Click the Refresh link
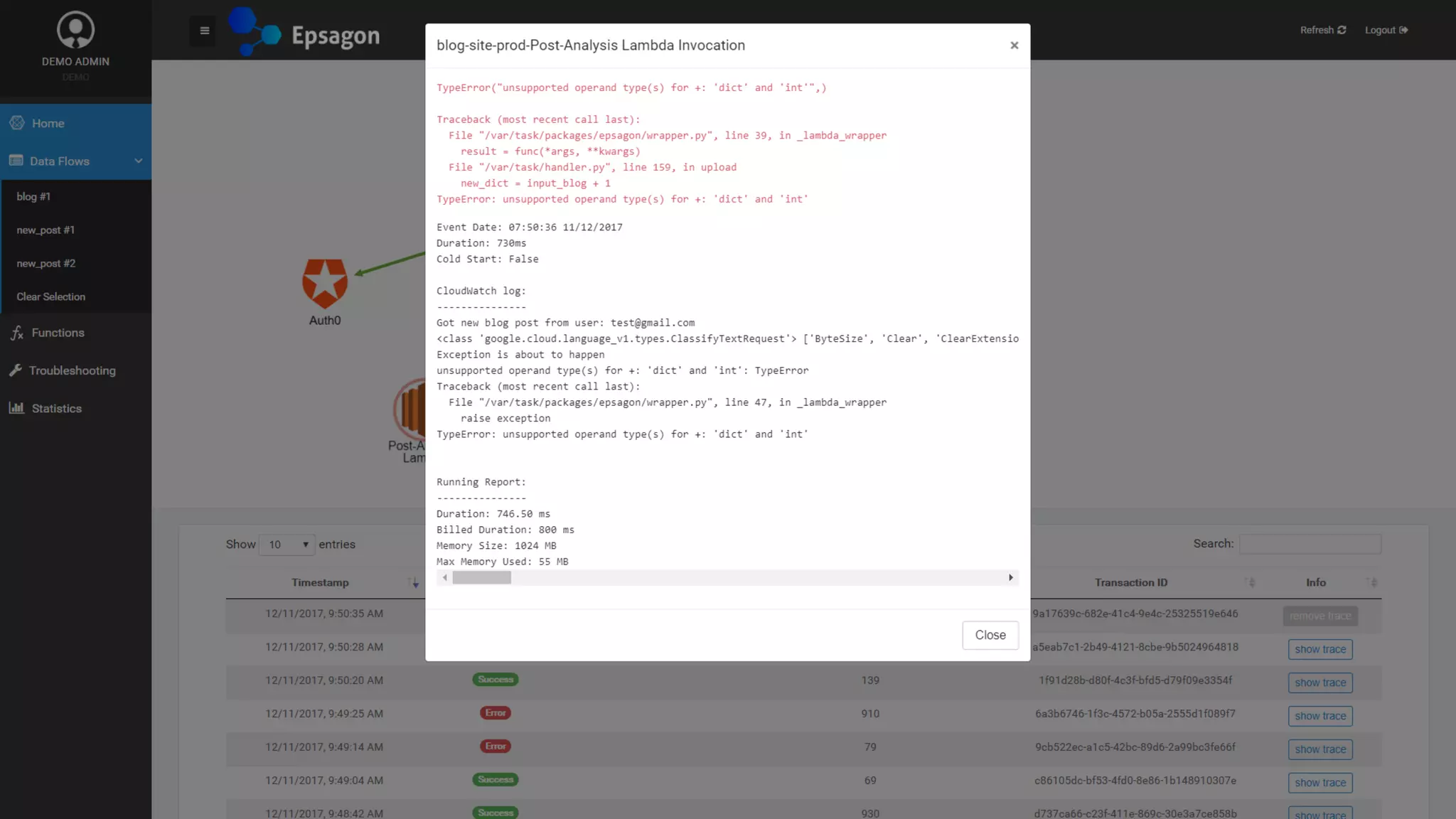 point(1322,30)
